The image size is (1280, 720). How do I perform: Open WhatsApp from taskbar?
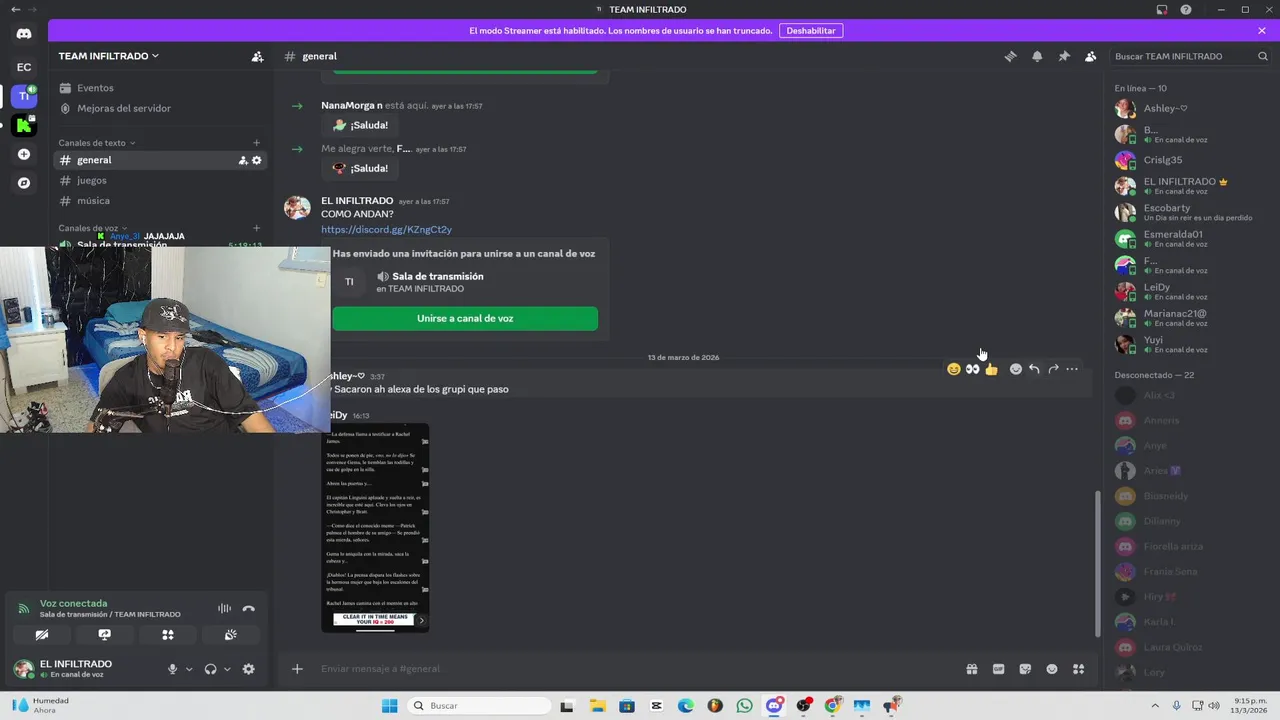click(744, 706)
